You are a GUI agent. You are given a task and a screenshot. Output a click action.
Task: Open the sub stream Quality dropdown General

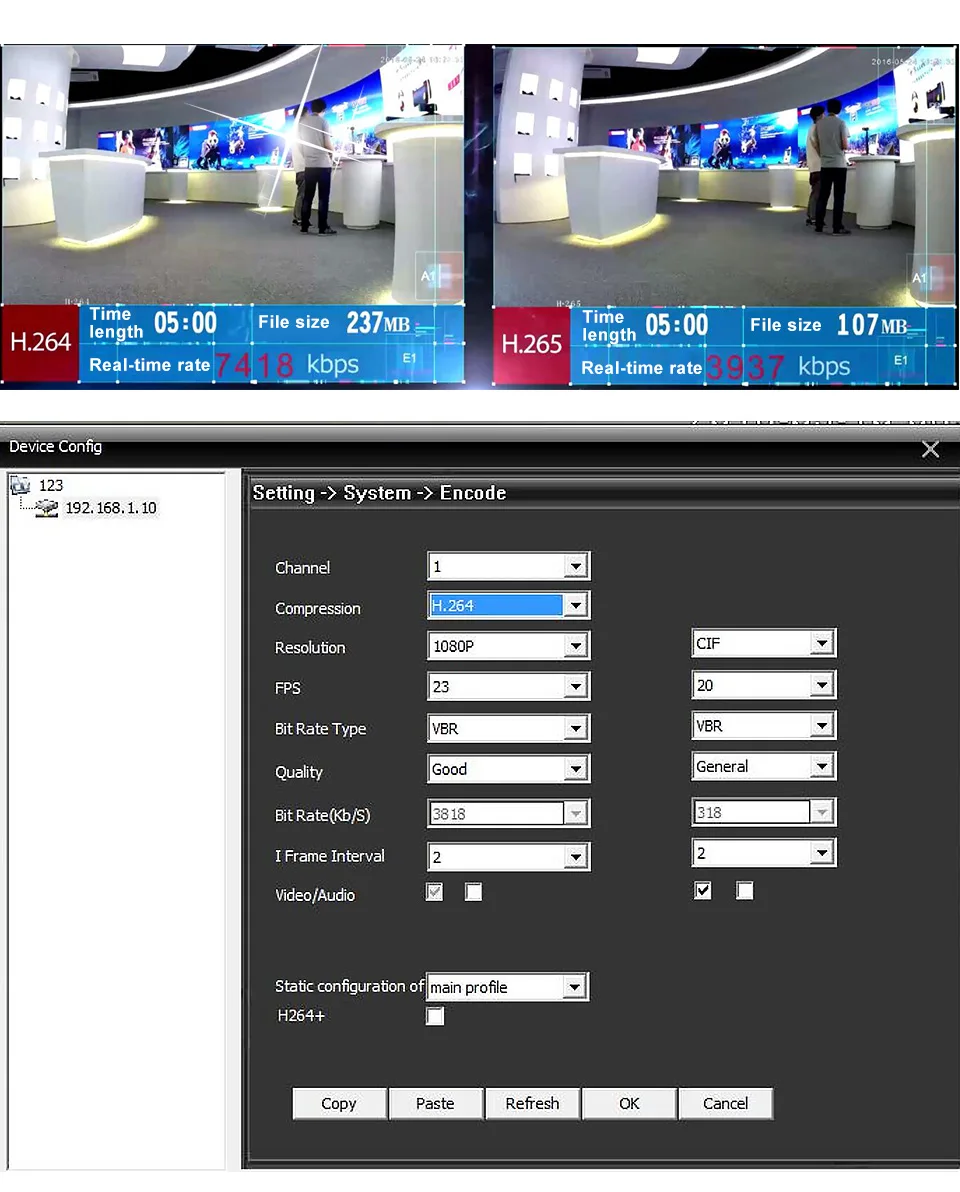764,767
